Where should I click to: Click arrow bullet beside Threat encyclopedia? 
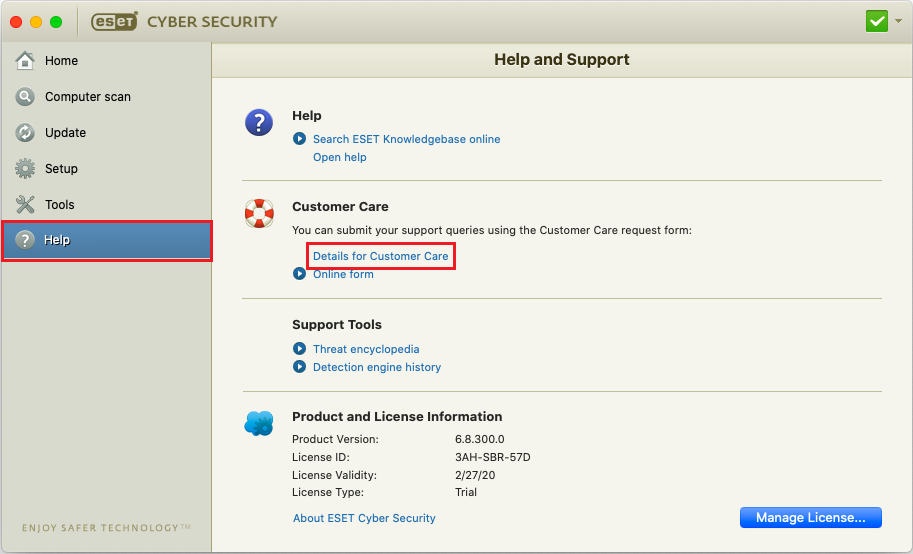299,348
